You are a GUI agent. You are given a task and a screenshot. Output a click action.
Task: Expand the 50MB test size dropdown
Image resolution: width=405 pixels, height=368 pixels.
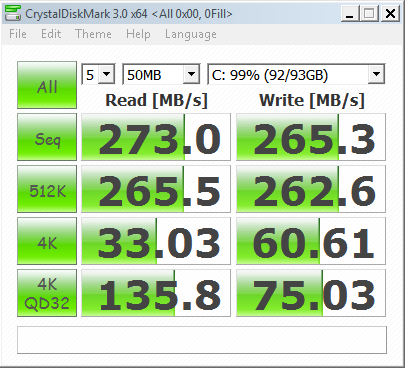coord(191,74)
